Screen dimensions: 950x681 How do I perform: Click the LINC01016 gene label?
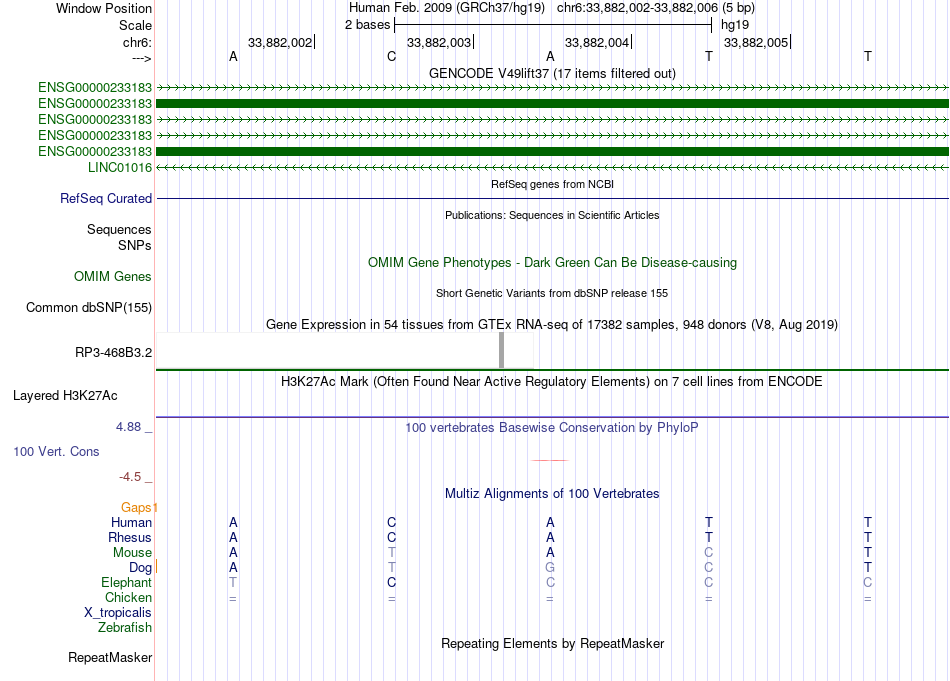pyautogui.click(x=120, y=167)
